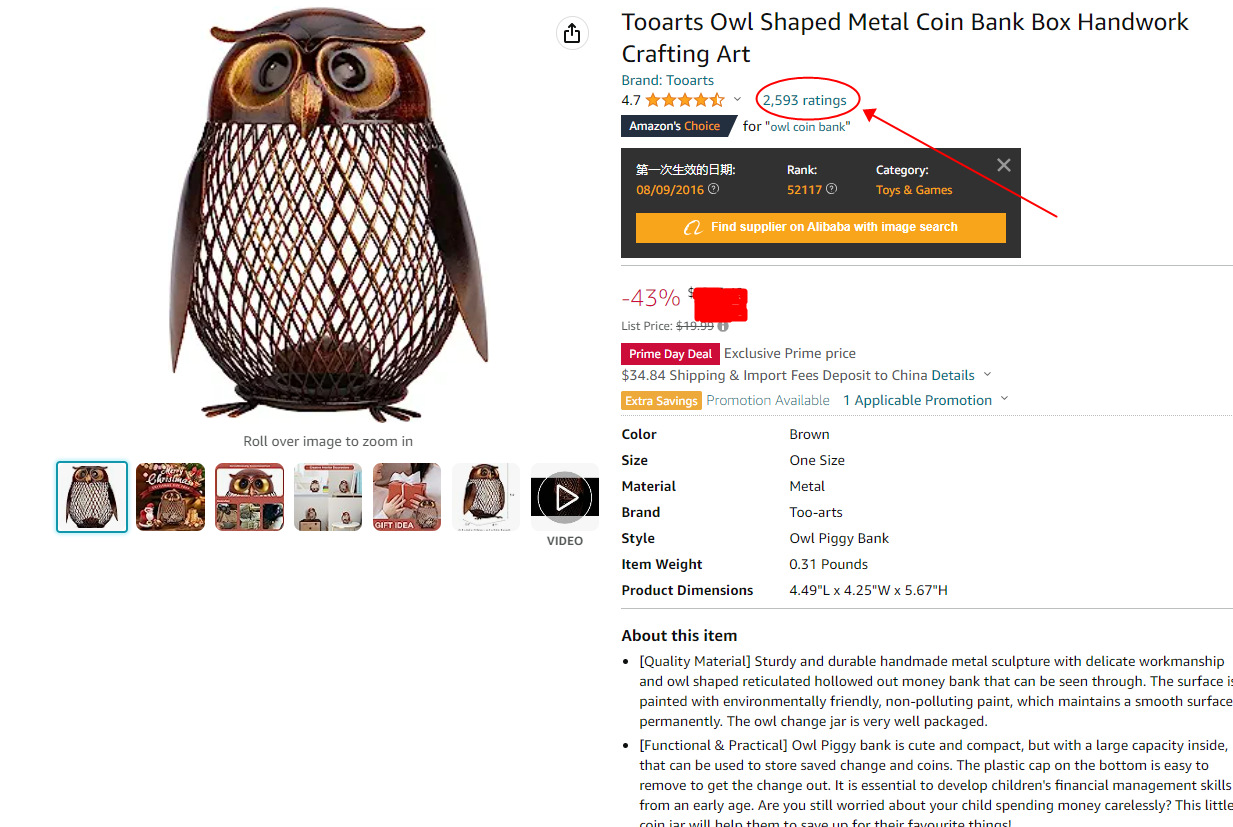The width and height of the screenshot is (1233, 827).
Task: Click the share icon above product image
Action: click(x=571, y=33)
